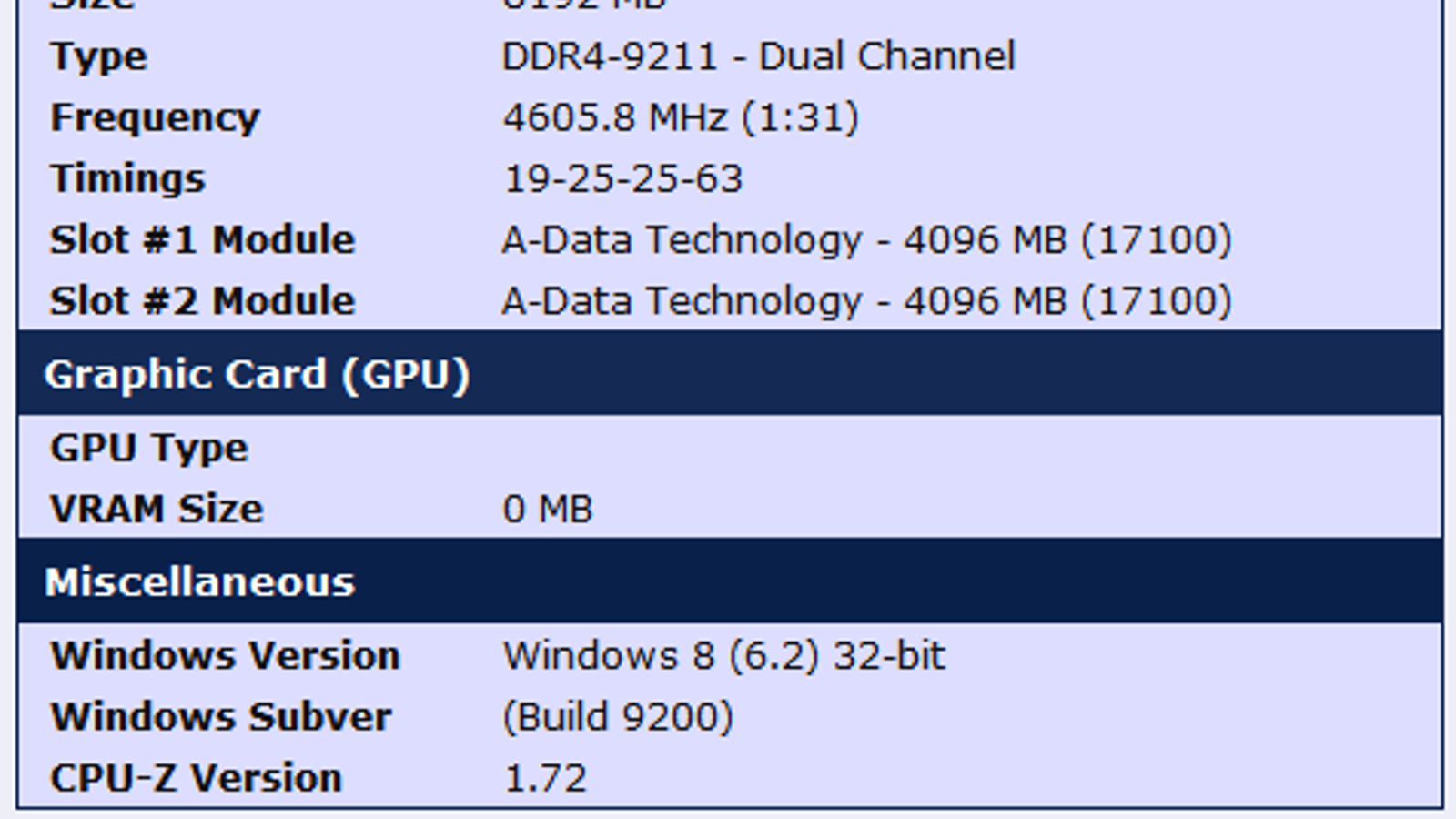The height and width of the screenshot is (819, 1456).
Task: Select Slot #2 A-Data Technology value
Action: pyautogui.click(x=866, y=301)
